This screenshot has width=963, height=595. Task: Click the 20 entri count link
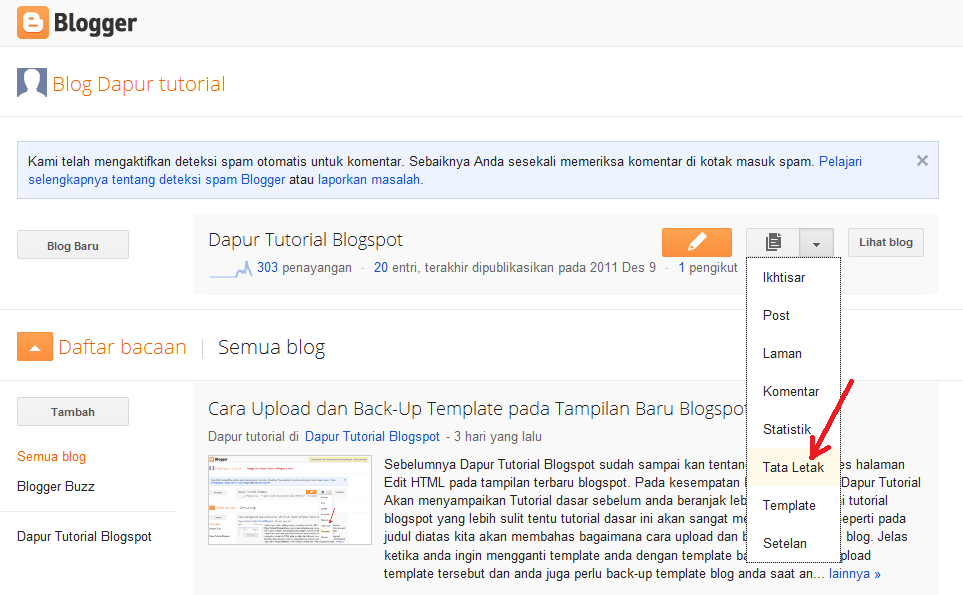381,268
